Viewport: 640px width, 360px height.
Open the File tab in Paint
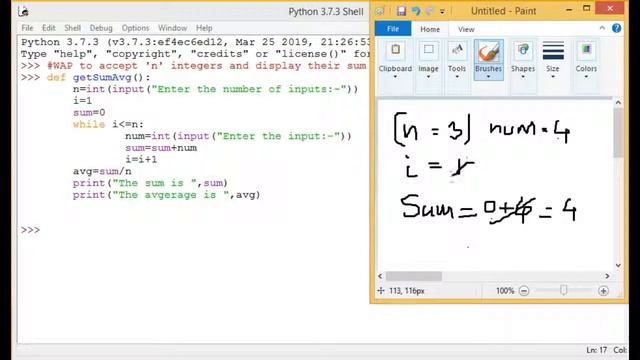(x=393, y=29)
